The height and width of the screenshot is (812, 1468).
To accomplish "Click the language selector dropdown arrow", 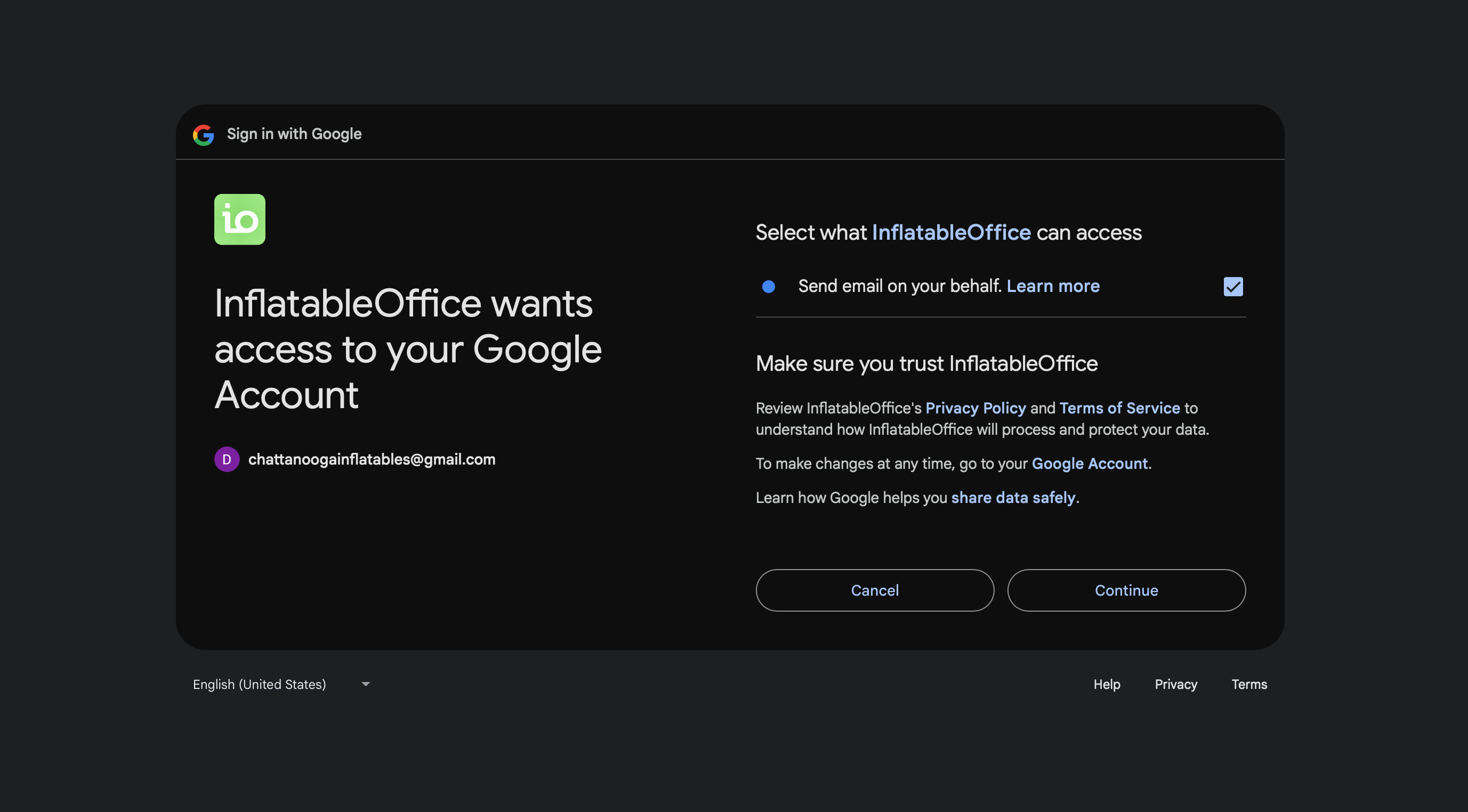I will click(x=366, y=684).
